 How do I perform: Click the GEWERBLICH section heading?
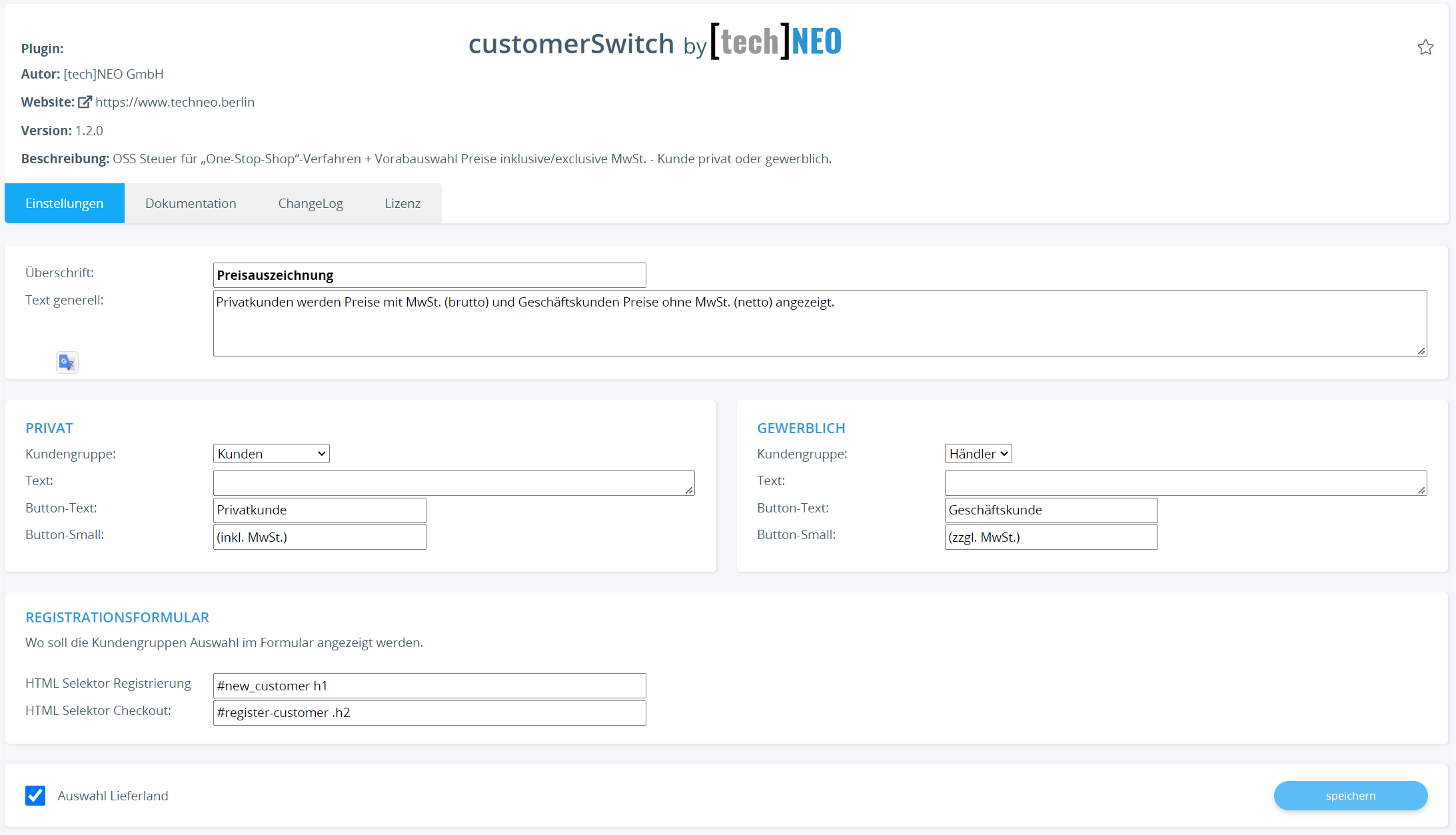point(801,428)
